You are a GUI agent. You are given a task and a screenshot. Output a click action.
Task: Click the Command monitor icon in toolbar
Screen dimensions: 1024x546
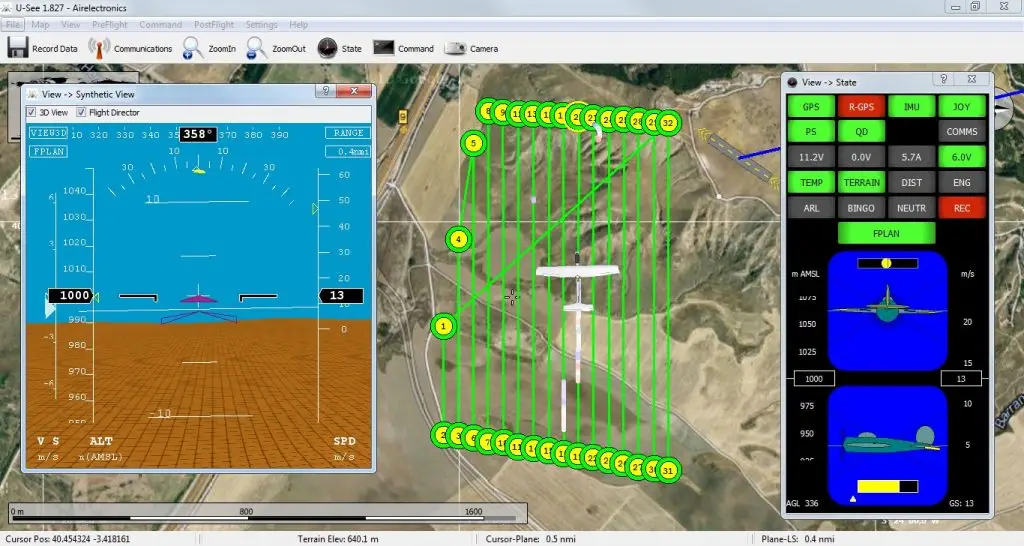(x=383, y=47)
